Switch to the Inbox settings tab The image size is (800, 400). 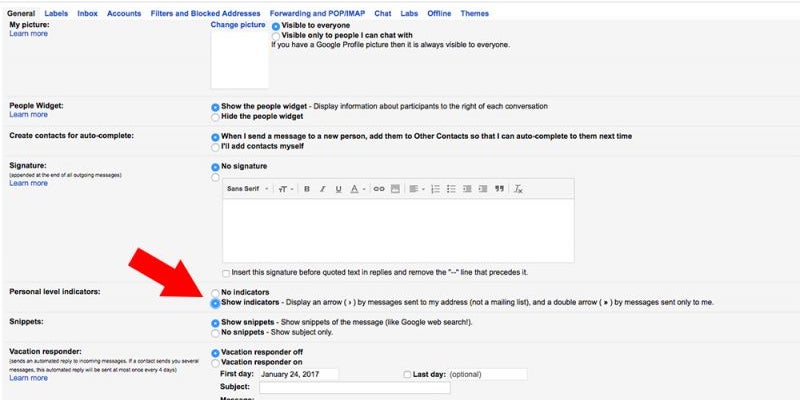coord(87,14)
